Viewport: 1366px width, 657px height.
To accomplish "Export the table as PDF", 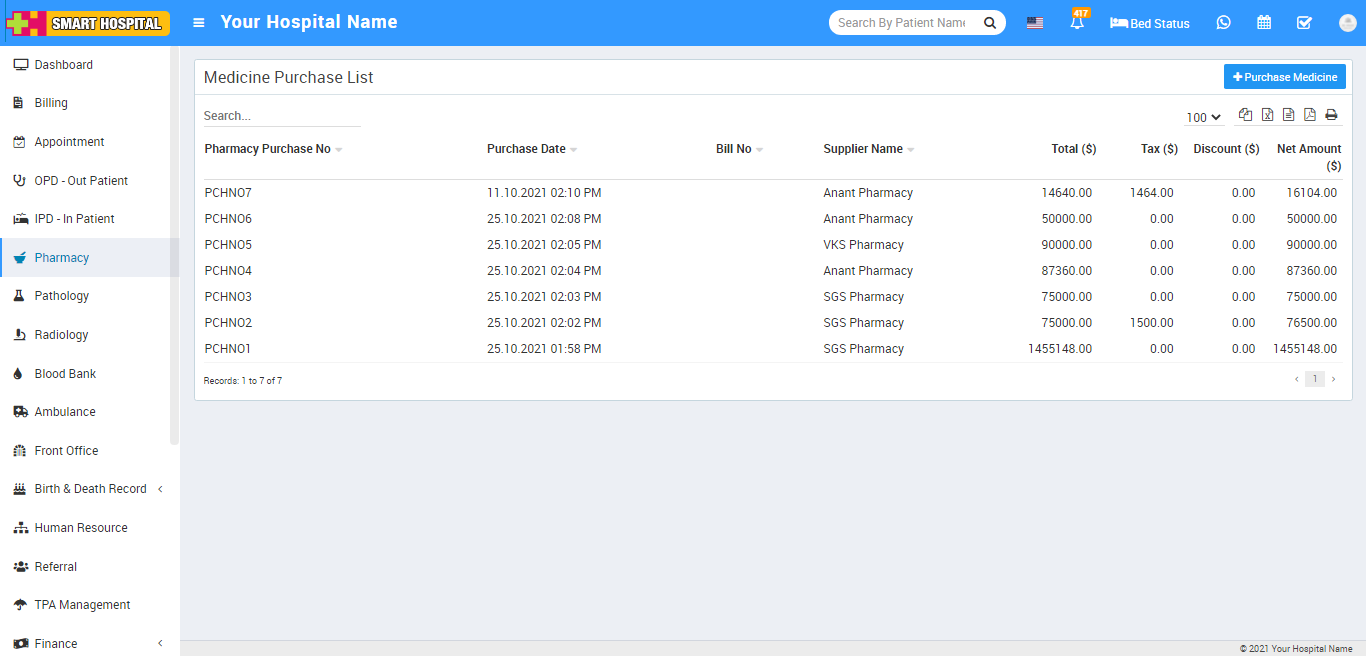I will (x=1310, y=115).
